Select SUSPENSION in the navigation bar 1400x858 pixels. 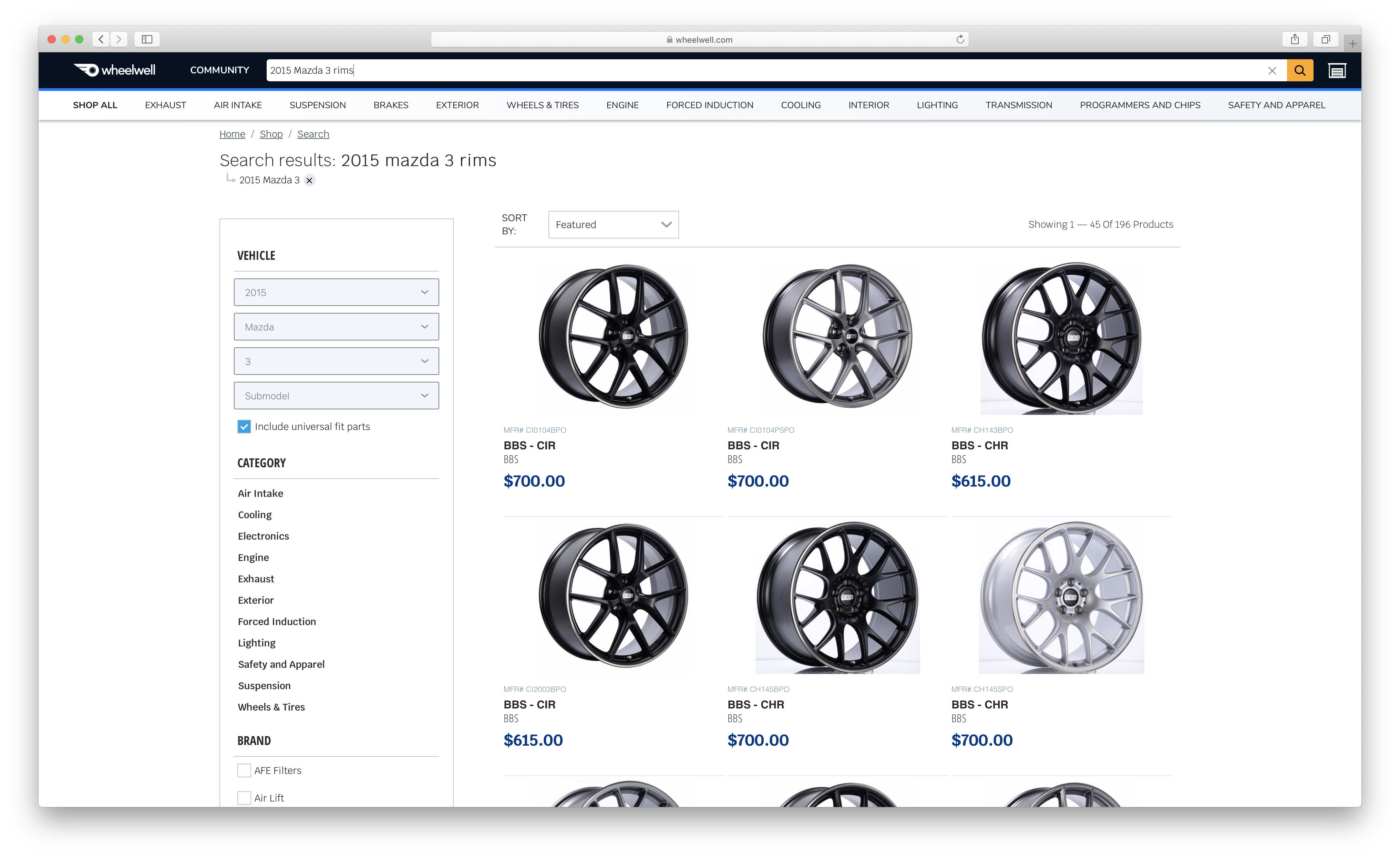pos(317,105)
